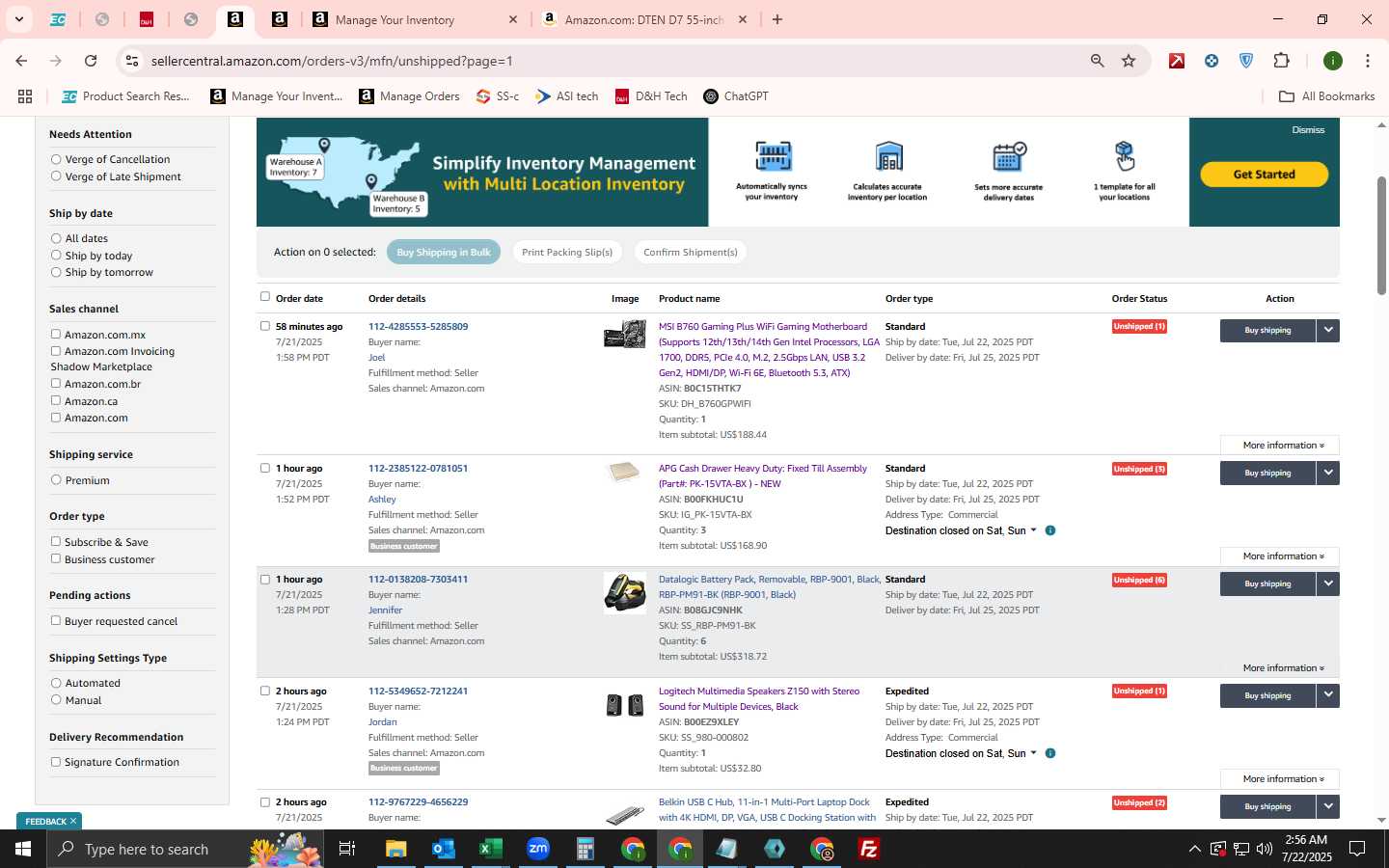Open Outlook from the taskbar
Image resolution: width=1389 pixels, height=868 pixels.
(444, 849)
